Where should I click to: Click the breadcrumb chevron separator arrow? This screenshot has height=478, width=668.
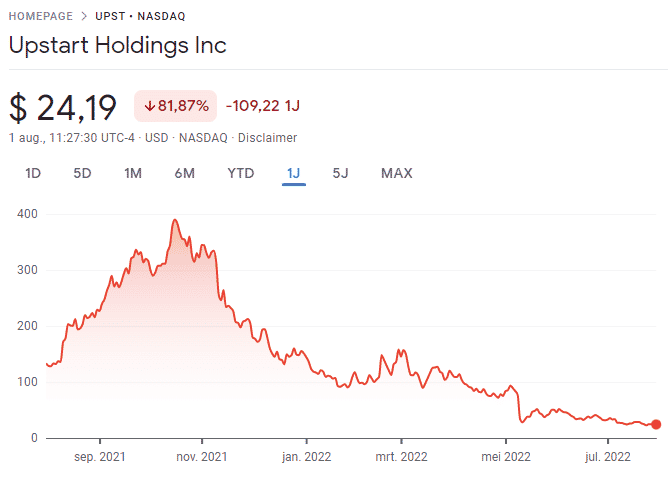83,17
